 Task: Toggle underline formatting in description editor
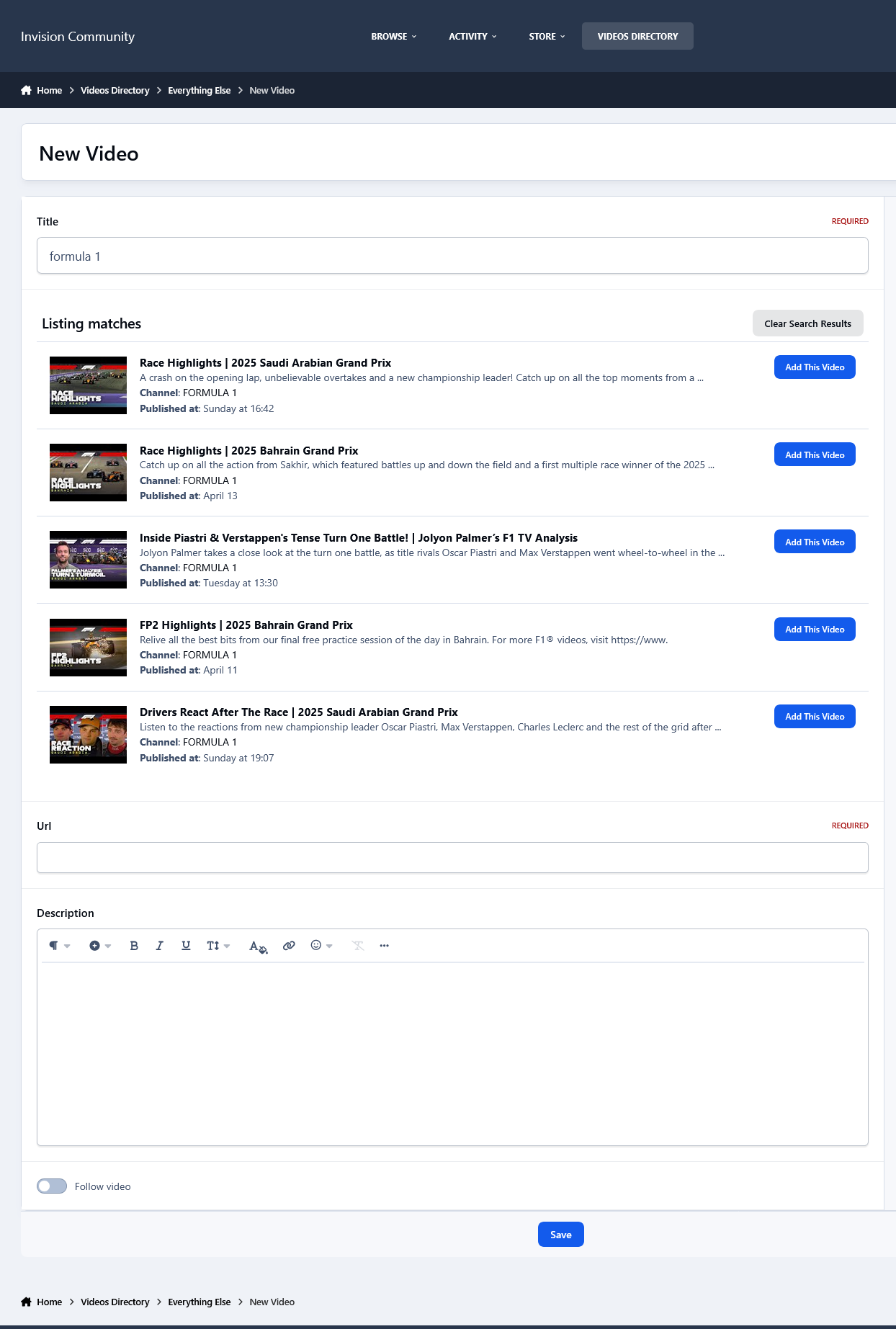[186, 946]
